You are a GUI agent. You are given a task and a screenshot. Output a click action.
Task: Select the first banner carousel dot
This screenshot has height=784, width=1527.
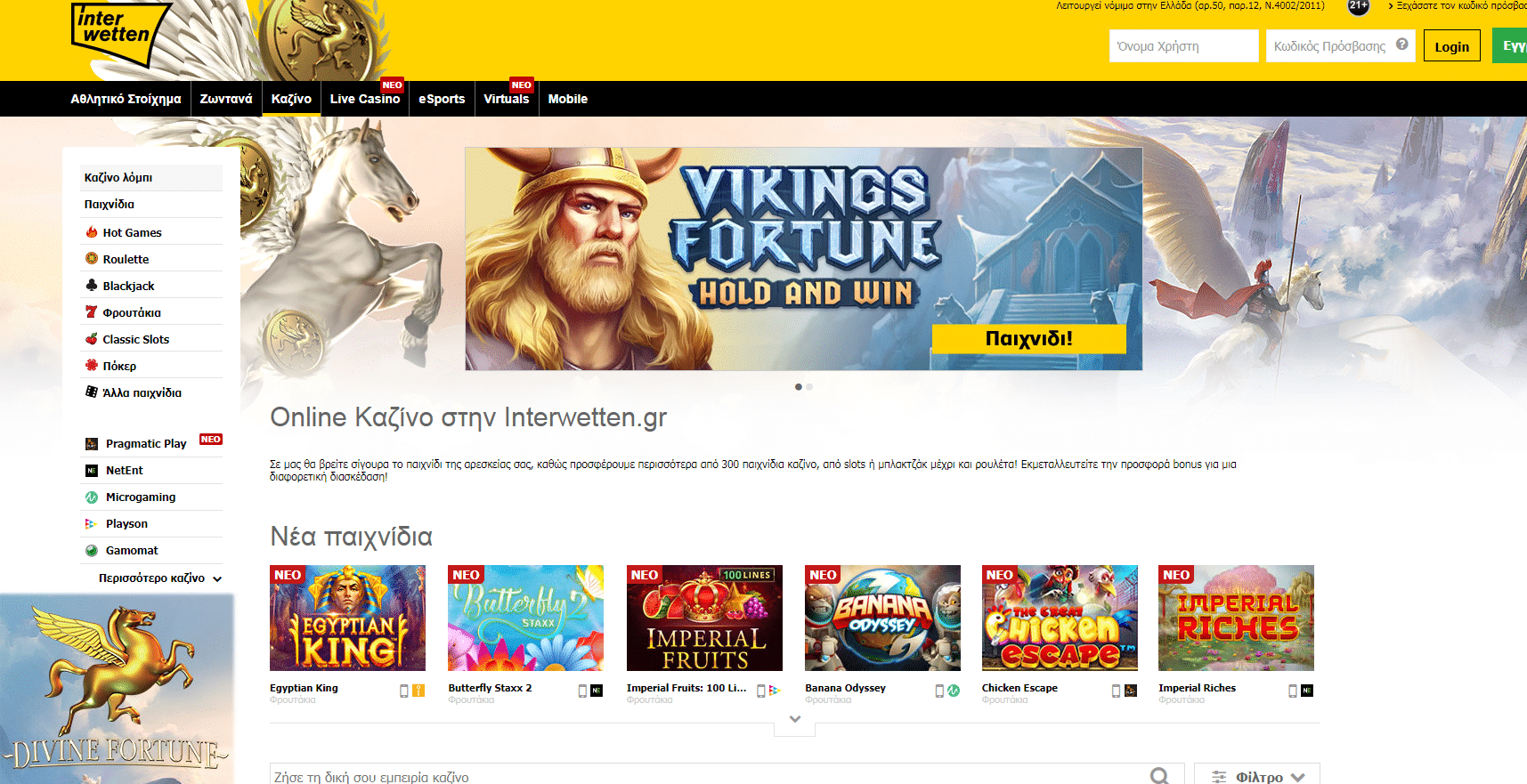799,387
